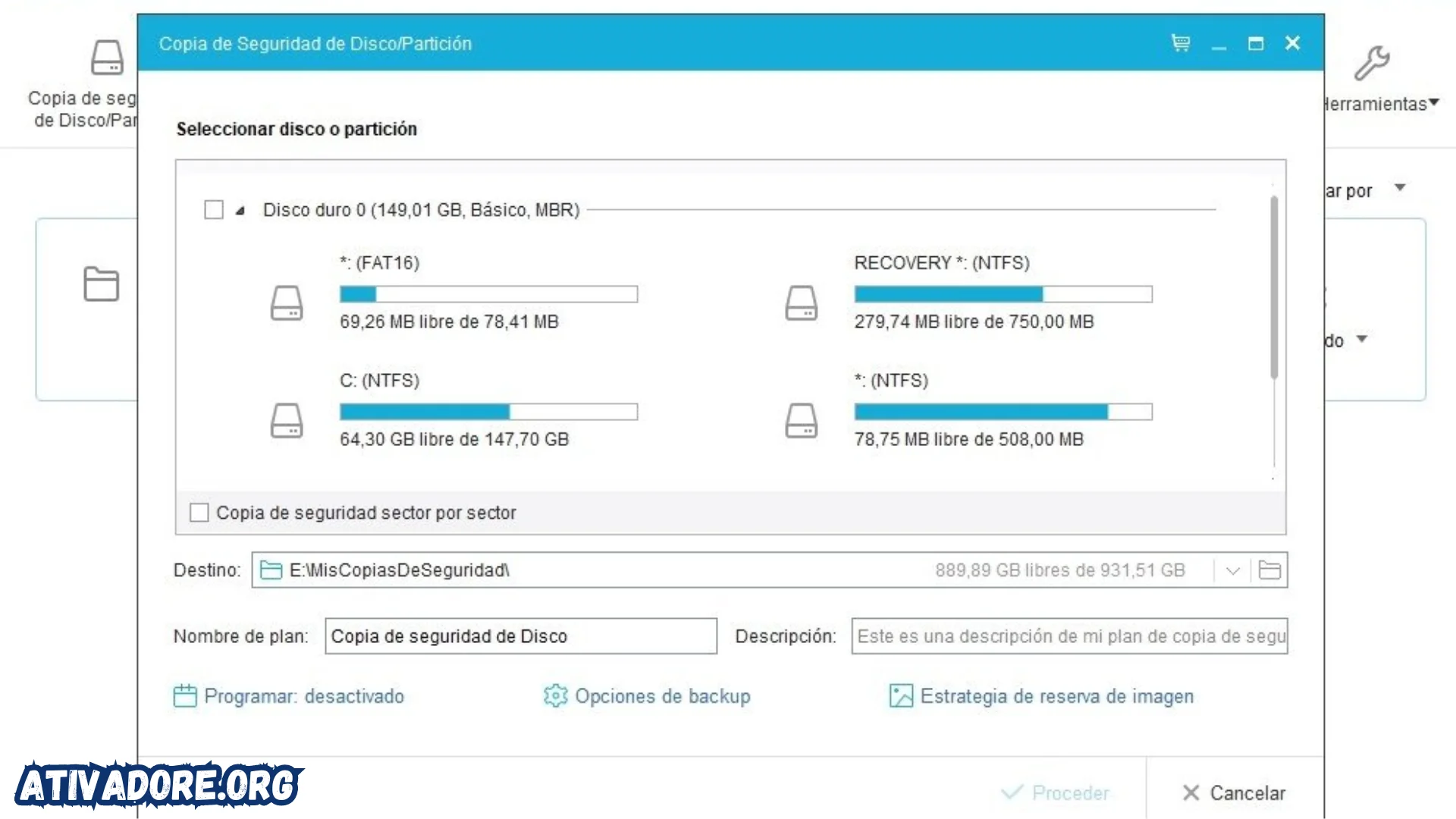Screen dimensions: 1456x819
Task: Click the 508,00 MB NTFS partition usage bar
Action: click(1003, 412)
